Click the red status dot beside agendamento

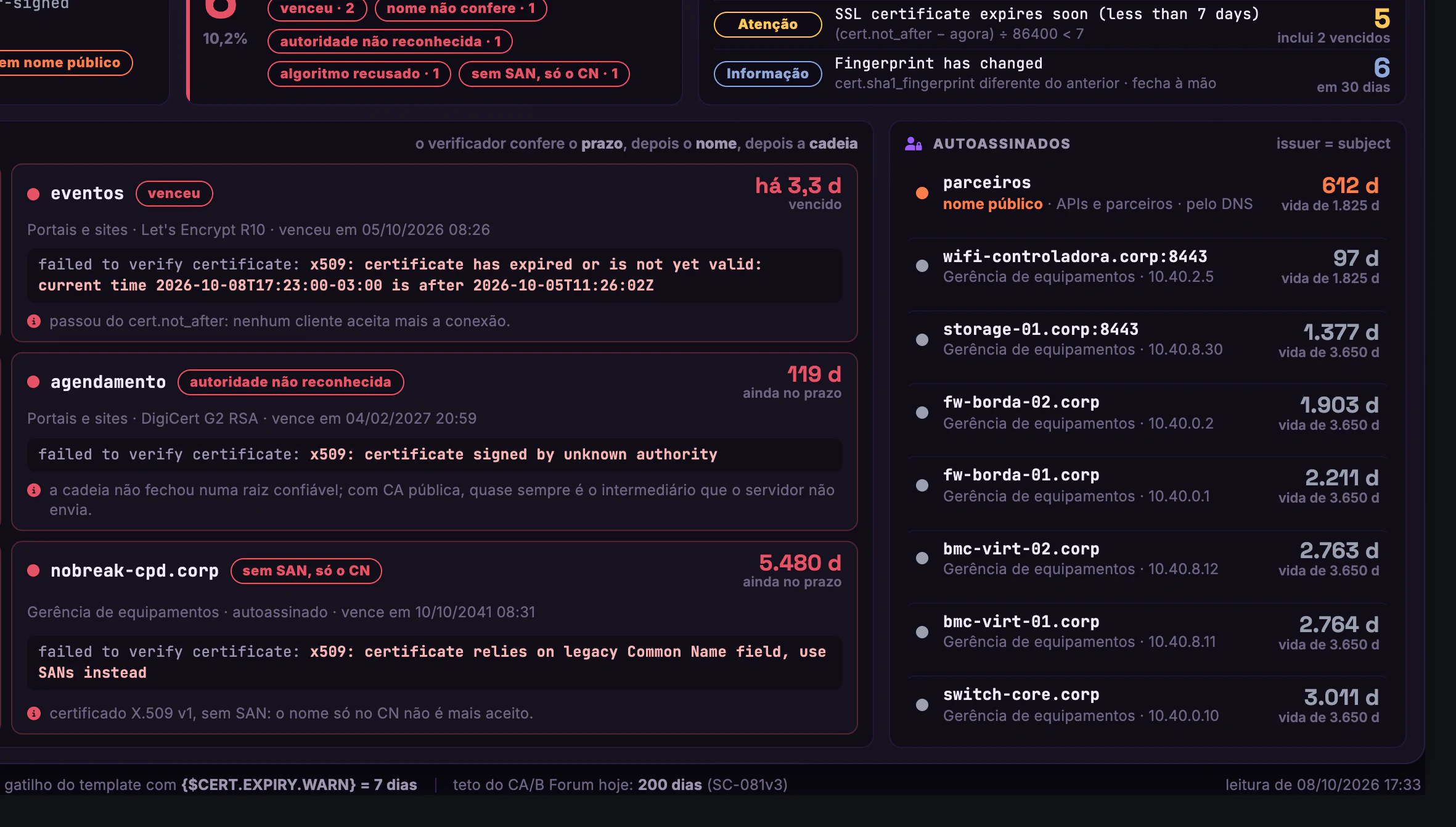click(33, 382)
